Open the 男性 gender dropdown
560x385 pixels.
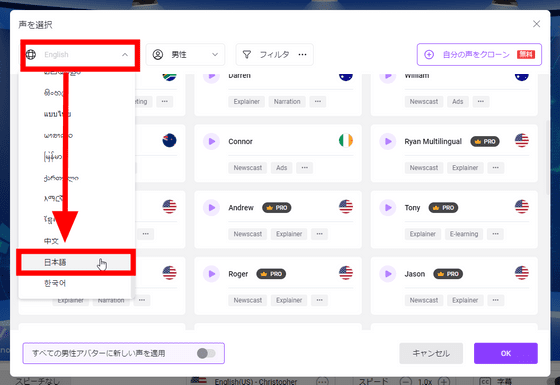(185, 54)
